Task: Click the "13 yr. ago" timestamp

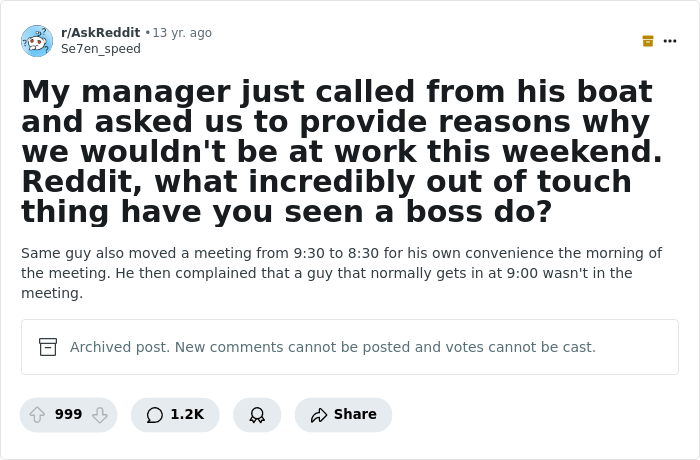Action: pyautogui.click(x=182, y=33)
